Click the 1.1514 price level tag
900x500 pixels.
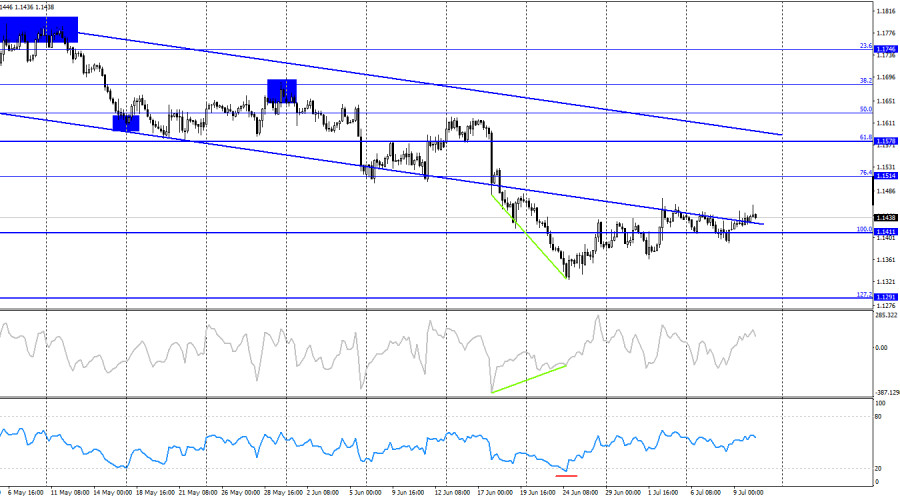click(885, 176)
